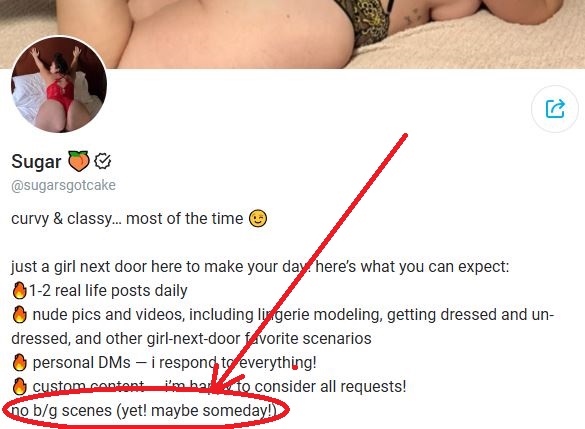This screenshot has width=585, height=429.
Task: Click fire emoji before 'personal DMs'
Action: (19, 362)
